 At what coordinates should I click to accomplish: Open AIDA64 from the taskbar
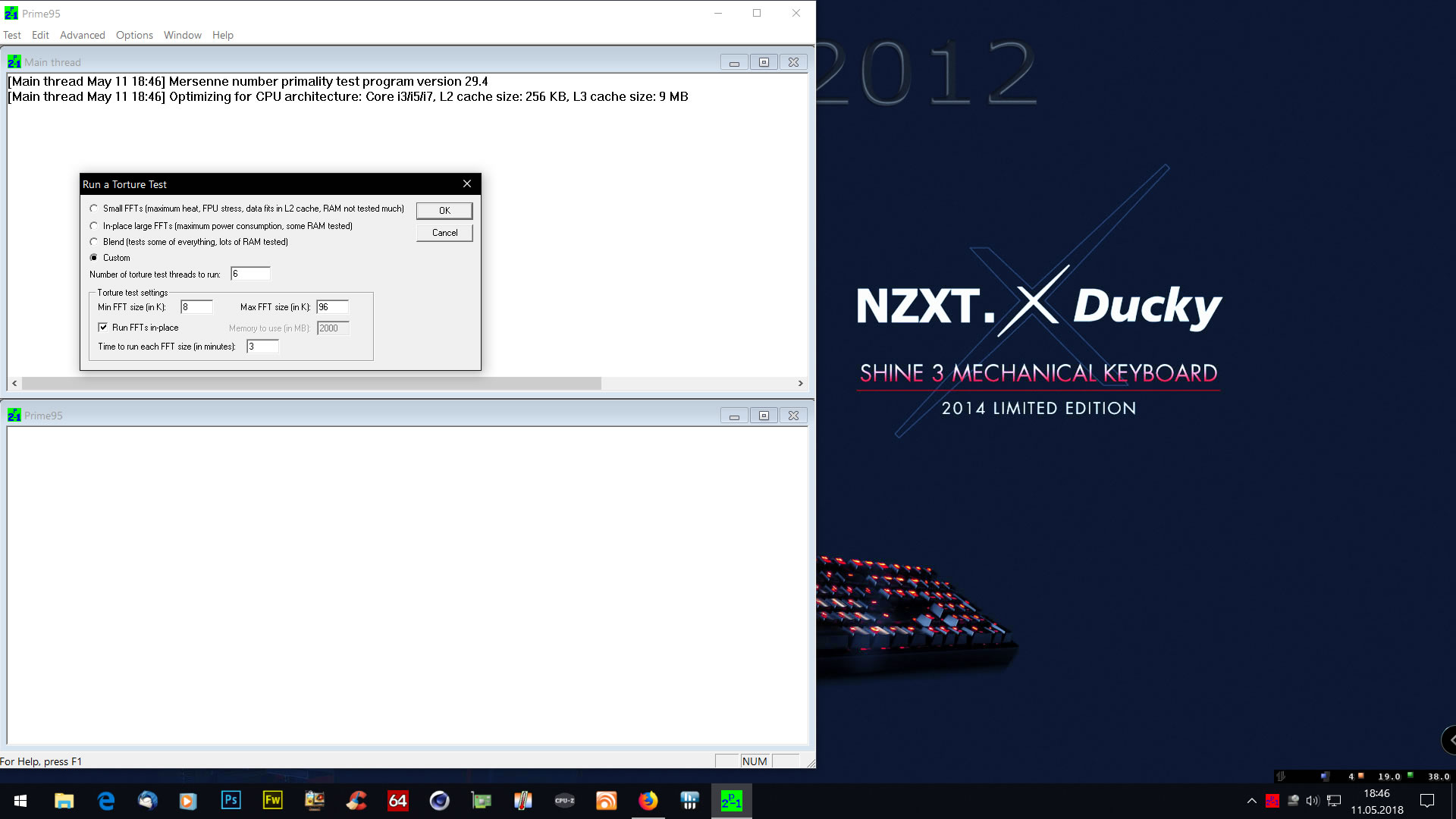[397, 801]
